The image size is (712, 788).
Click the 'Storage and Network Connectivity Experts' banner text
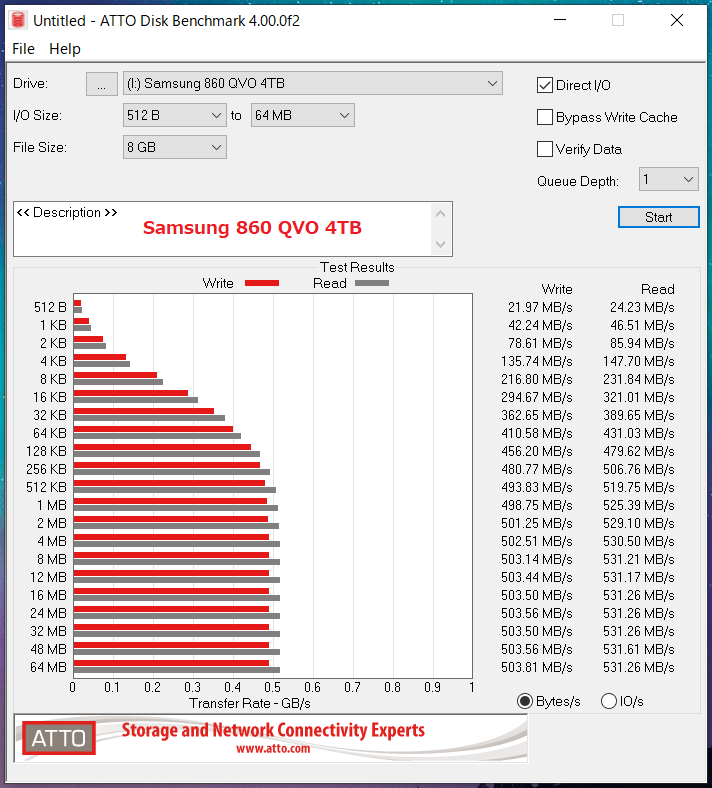click(273, 730)
